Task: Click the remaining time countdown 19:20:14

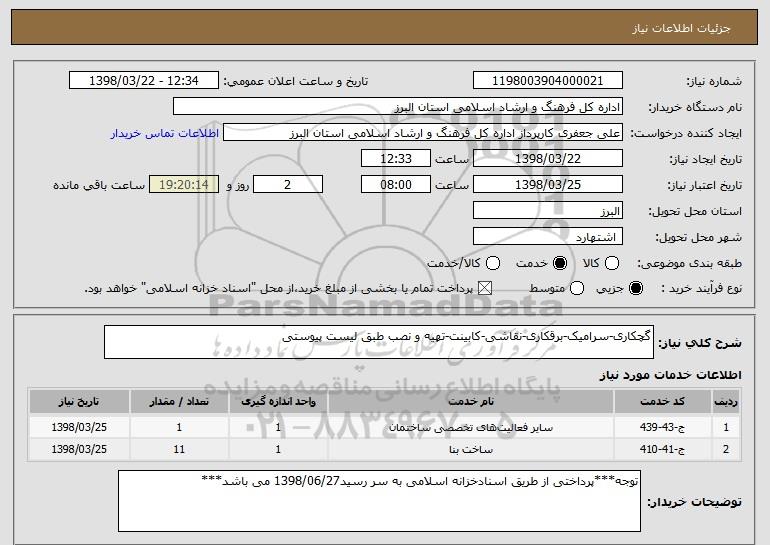Action: [184, 185]
